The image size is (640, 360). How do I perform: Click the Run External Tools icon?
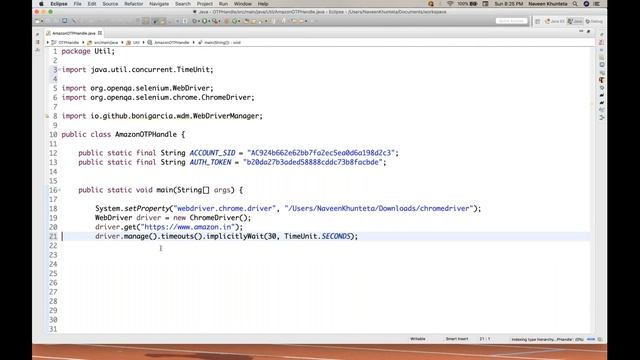(x=215, y=21)
